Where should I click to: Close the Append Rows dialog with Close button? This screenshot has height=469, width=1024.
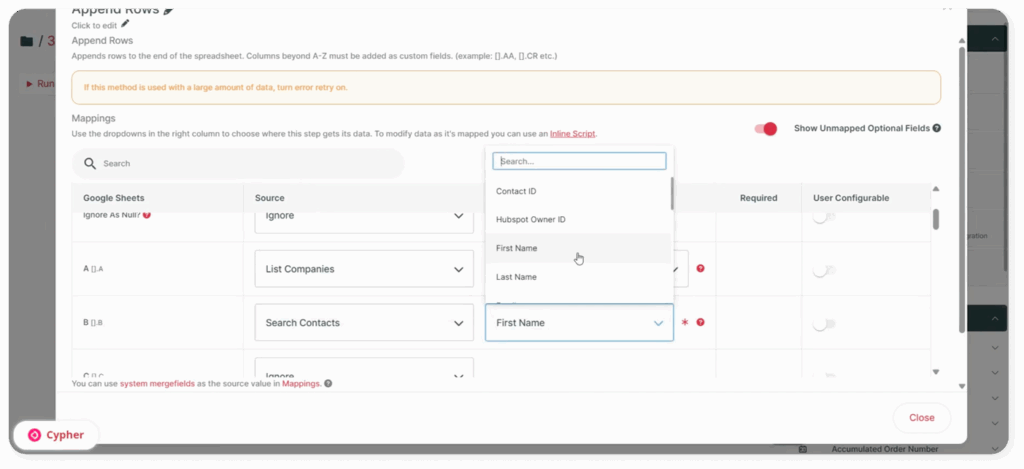pos(921,417)
